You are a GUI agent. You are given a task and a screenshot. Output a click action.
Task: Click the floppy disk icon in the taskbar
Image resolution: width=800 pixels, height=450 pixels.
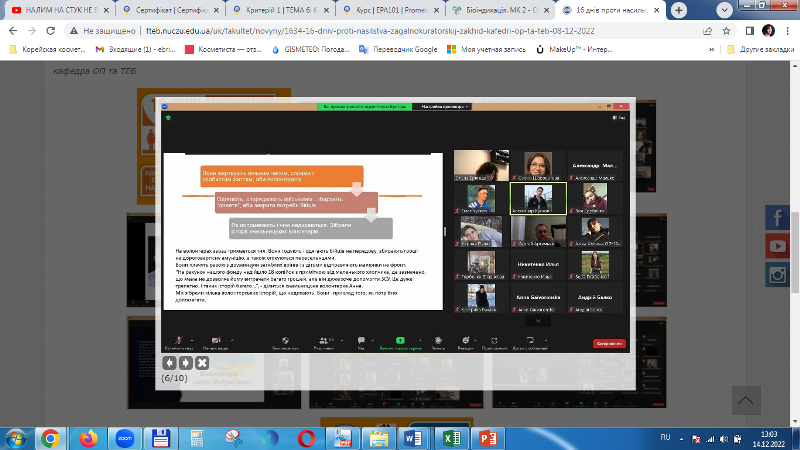[161, 439]
